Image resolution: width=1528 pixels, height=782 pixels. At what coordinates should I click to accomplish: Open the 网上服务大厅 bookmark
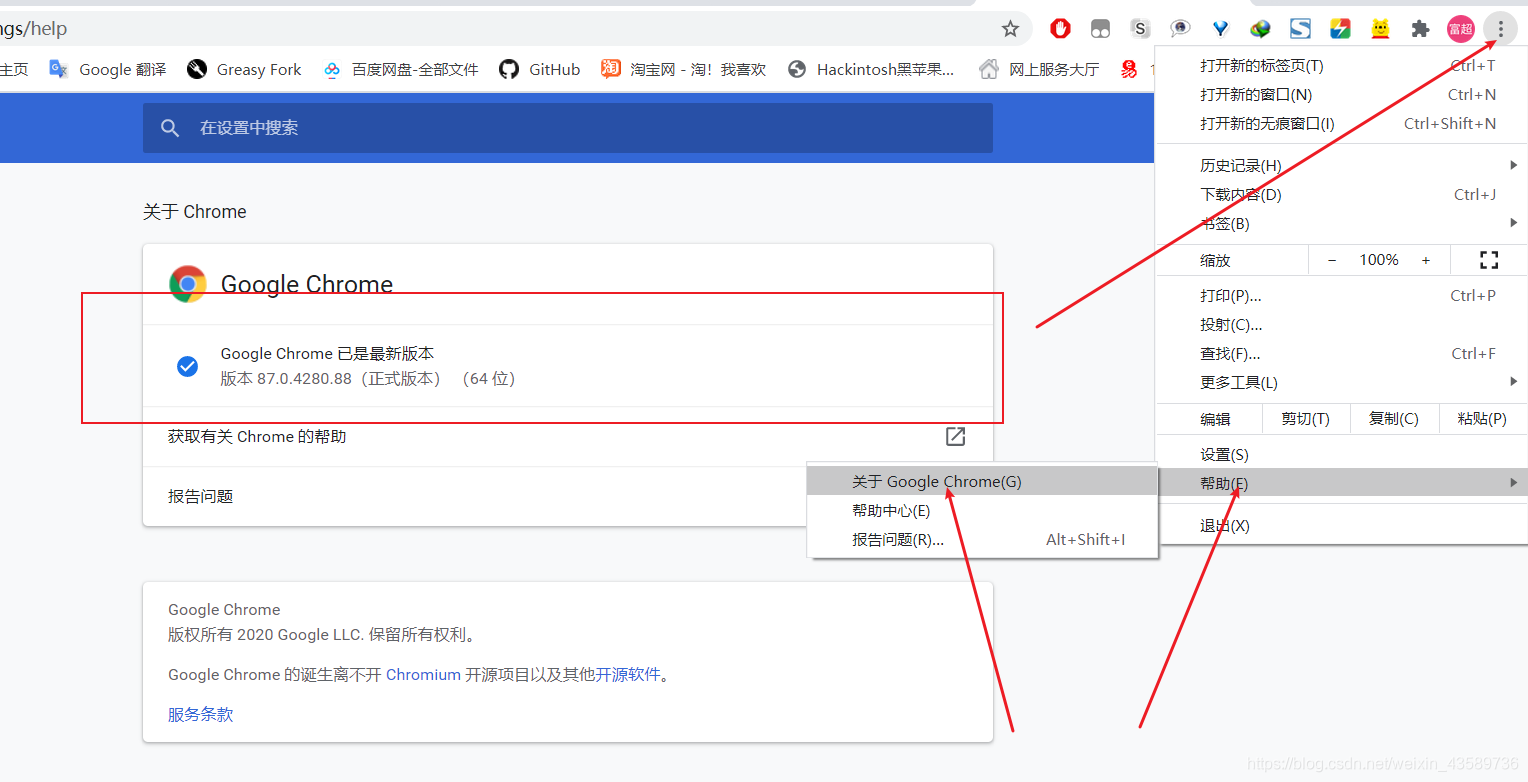[1038, 69]
